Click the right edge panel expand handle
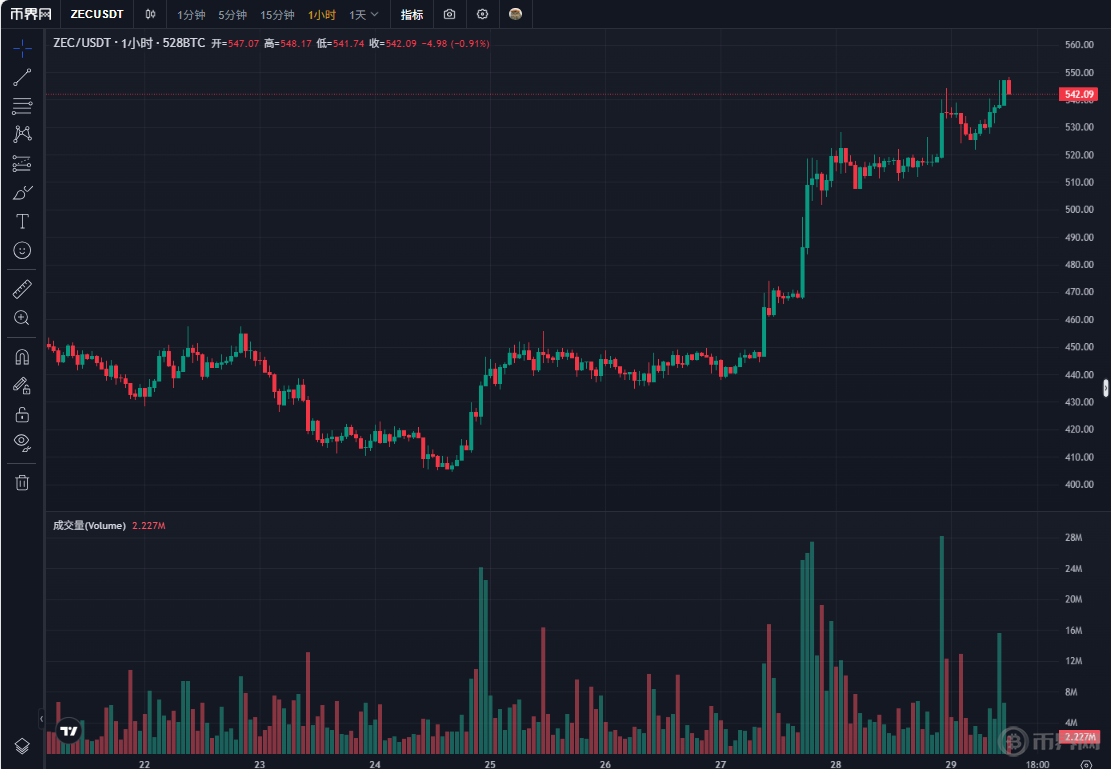The height and width of the screenshot is (769, 1111). pyautogui.click(x=1105, y=388)
